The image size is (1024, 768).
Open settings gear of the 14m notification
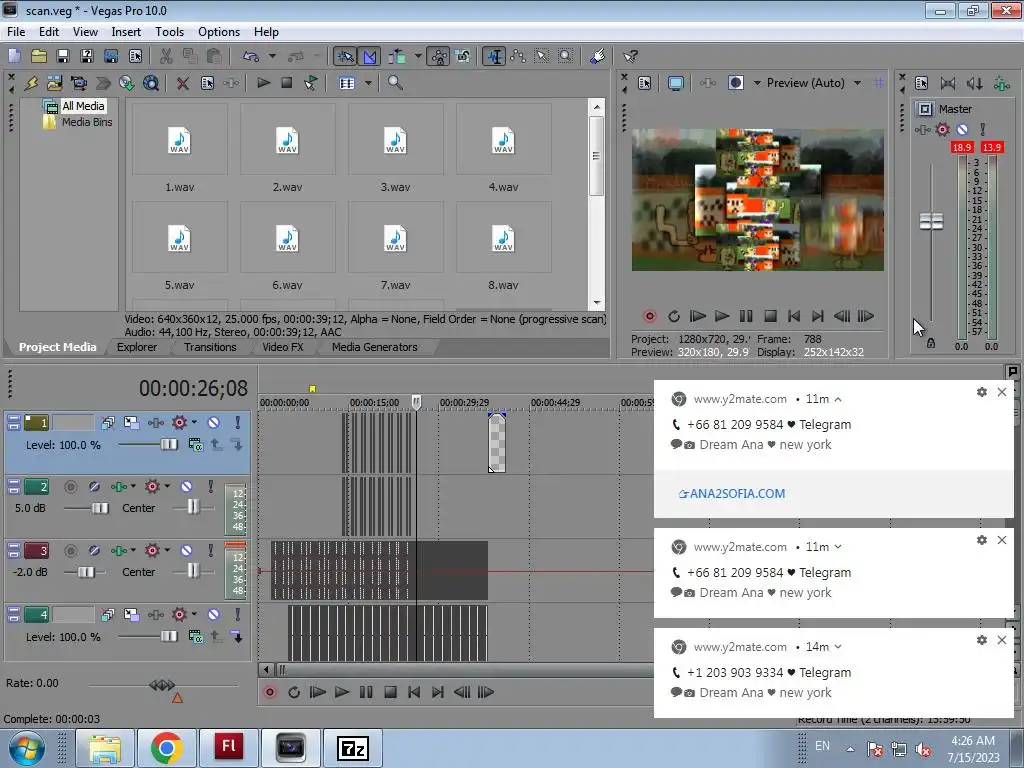(982, 640)
